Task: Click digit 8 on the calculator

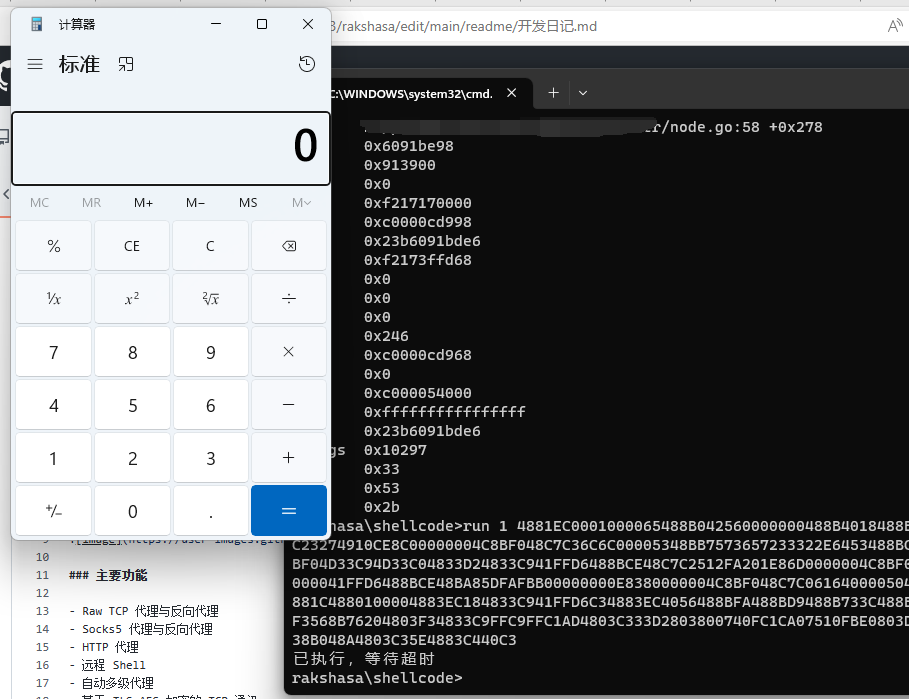Action: (x=132, y=352)
